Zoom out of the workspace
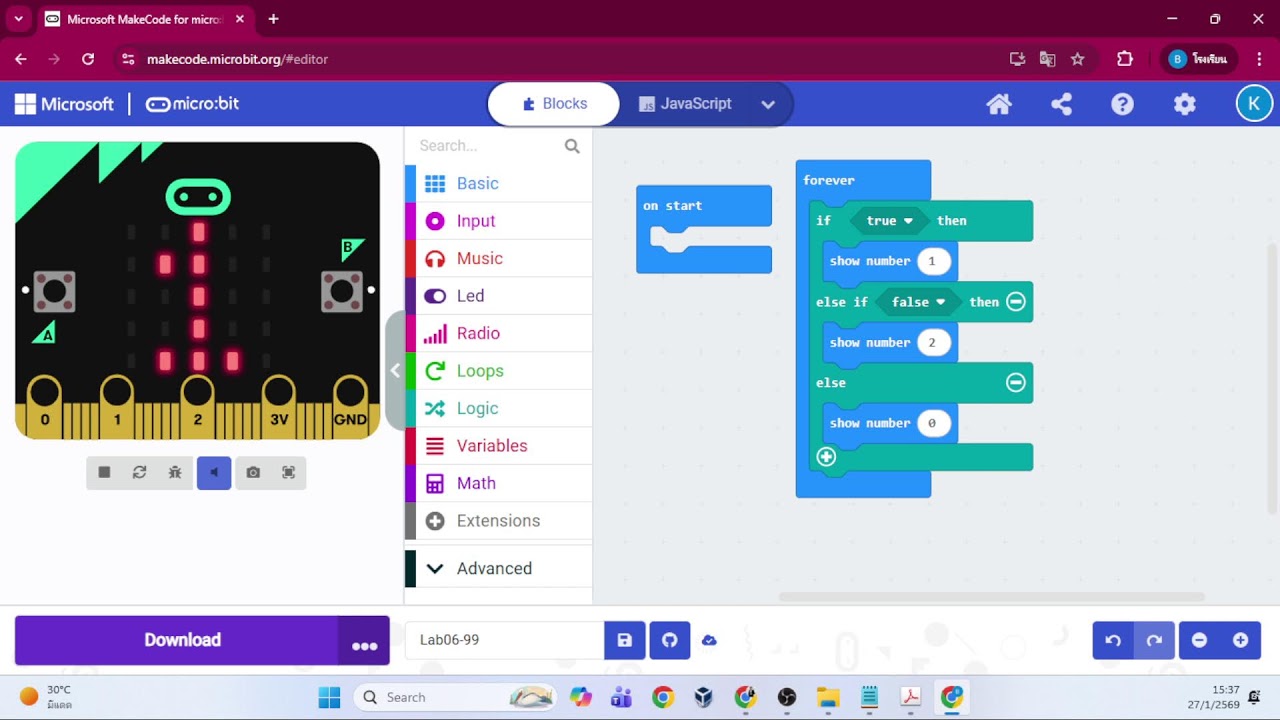Screen dimensions: 1280x720 (1200, 640)
